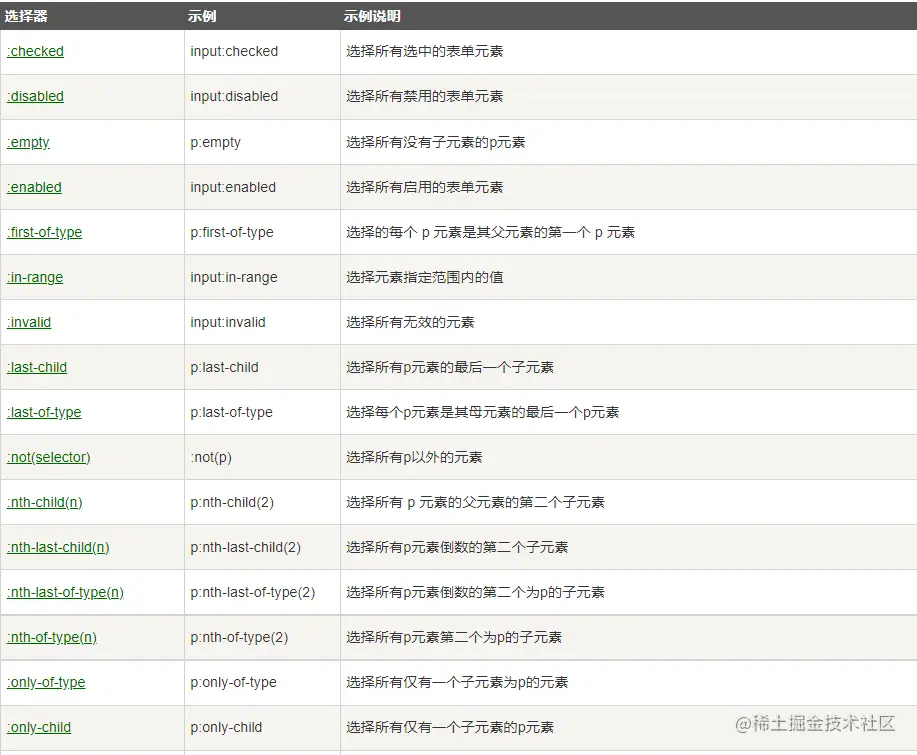
Task: Select the p:nth-last-child(2) example cell
Action: click(x=263, y=547)
